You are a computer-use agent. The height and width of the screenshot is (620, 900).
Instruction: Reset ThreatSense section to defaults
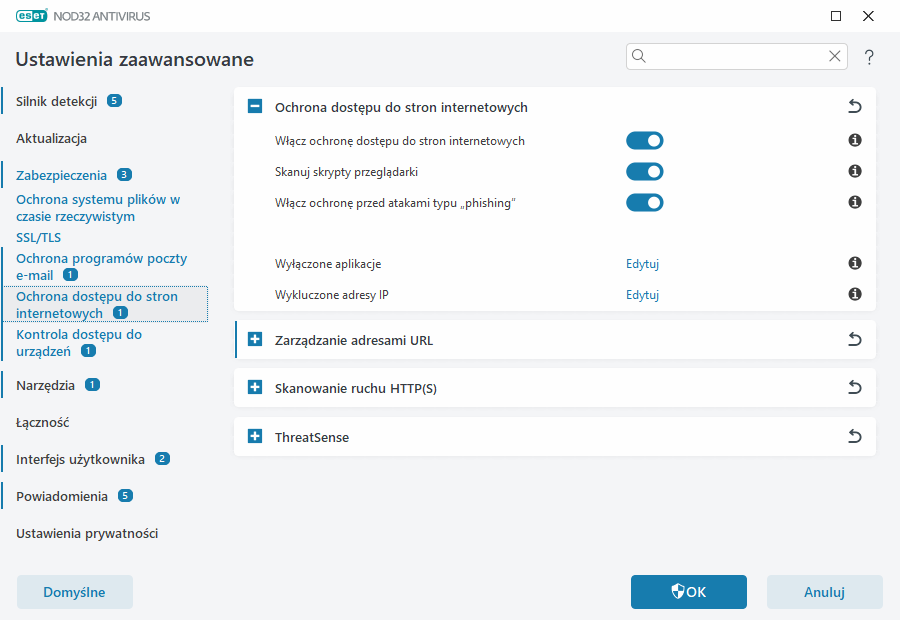[854, 437]
